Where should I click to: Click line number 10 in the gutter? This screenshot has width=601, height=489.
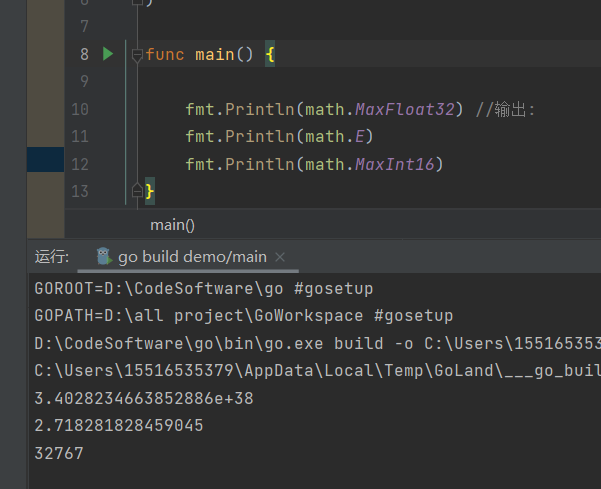(x=80, y=110)
